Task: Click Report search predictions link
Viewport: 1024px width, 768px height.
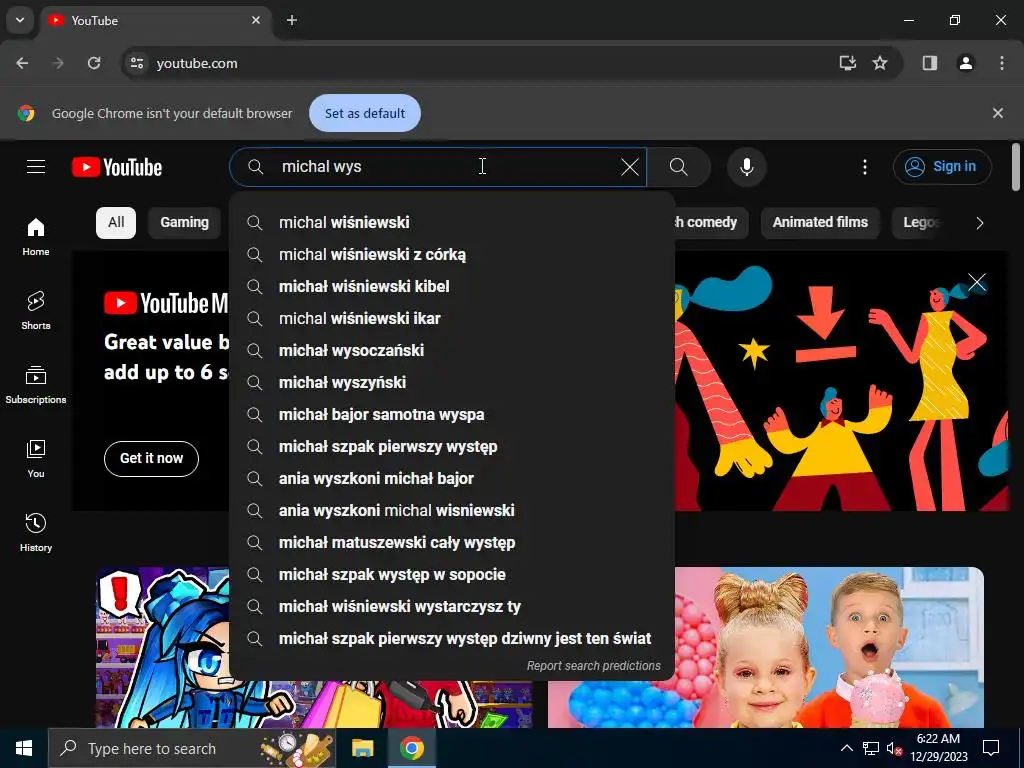Action: (x=594, y=666)
